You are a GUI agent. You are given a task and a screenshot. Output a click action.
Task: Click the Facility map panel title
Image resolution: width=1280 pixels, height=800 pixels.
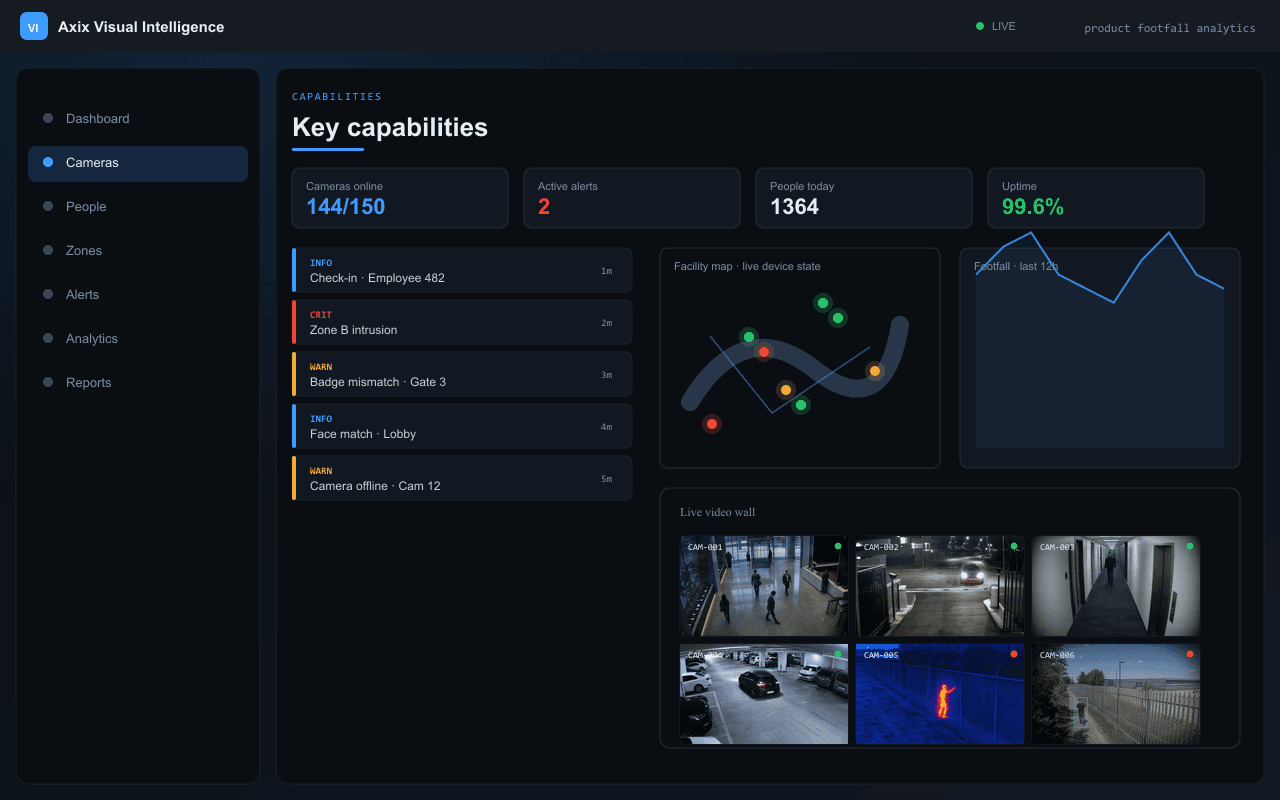coord(747,266)
